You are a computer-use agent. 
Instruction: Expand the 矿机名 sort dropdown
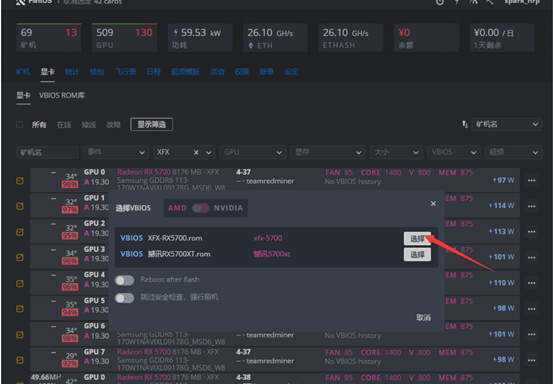coord(506,124)
